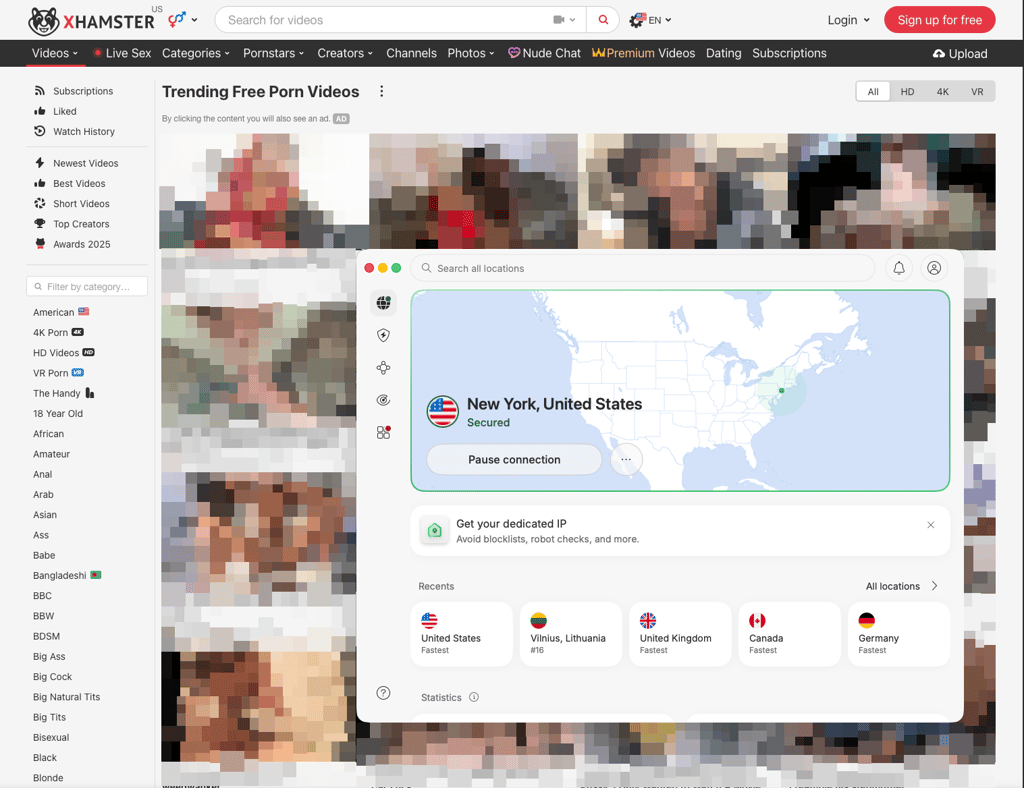Connect to United States recent location
The width and height of the screenshot is (1024, 788).
pyautogui.click(x=462, y=634)
